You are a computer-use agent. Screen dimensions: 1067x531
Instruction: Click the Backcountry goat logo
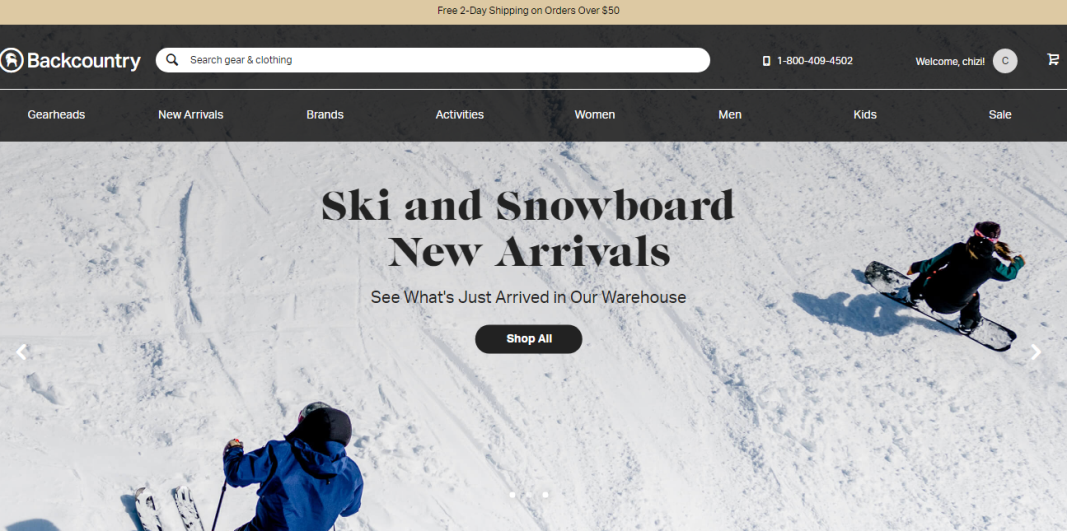coord(12,61)
